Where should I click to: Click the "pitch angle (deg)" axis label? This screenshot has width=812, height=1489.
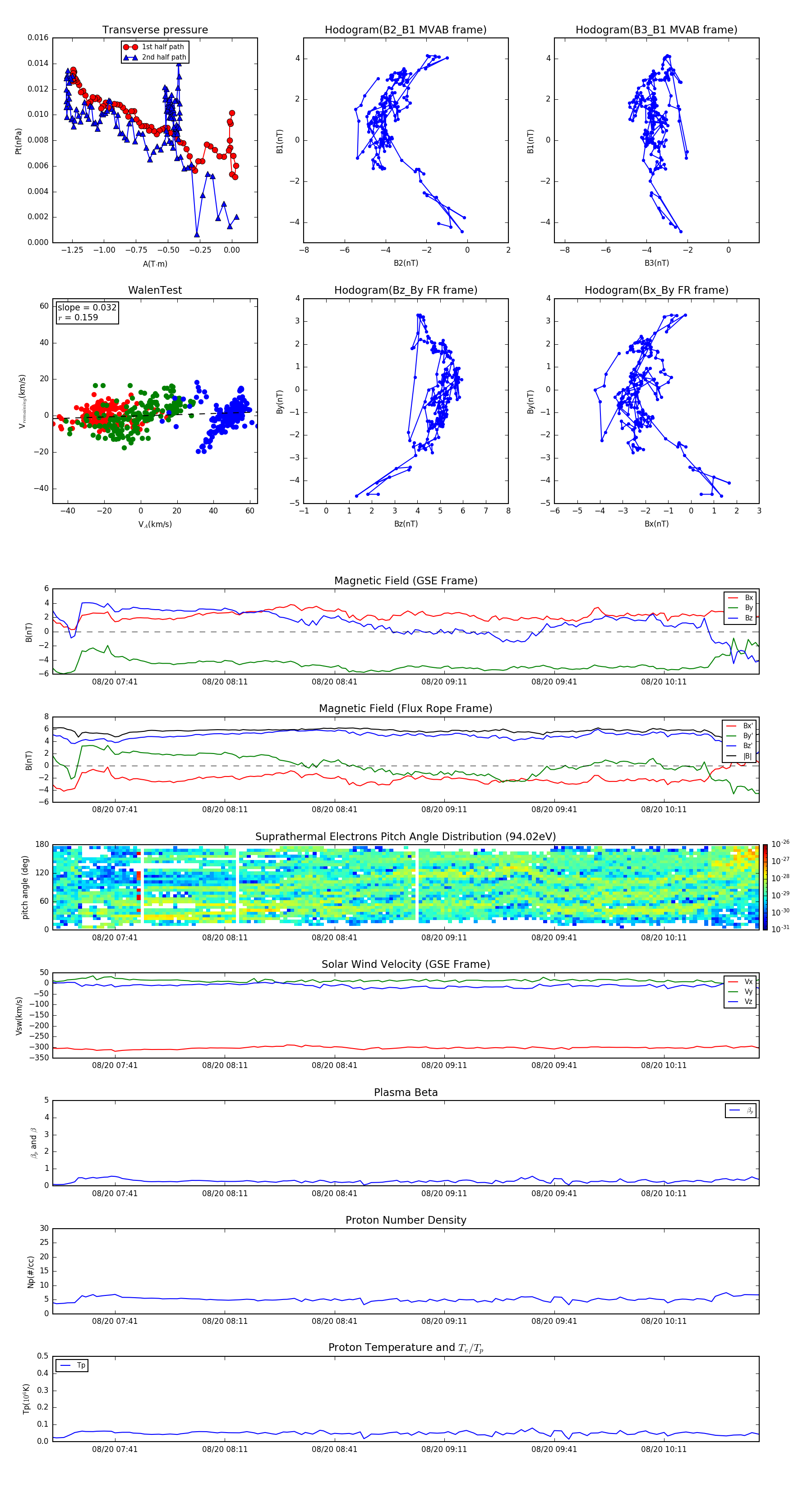point(25,887)
